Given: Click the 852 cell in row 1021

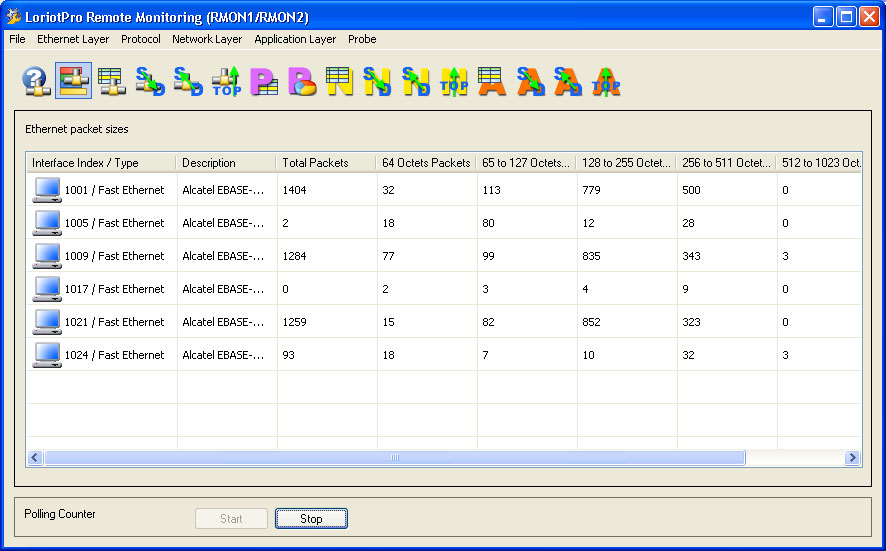Looking at the screenshot, I should [x=591, y=322].
